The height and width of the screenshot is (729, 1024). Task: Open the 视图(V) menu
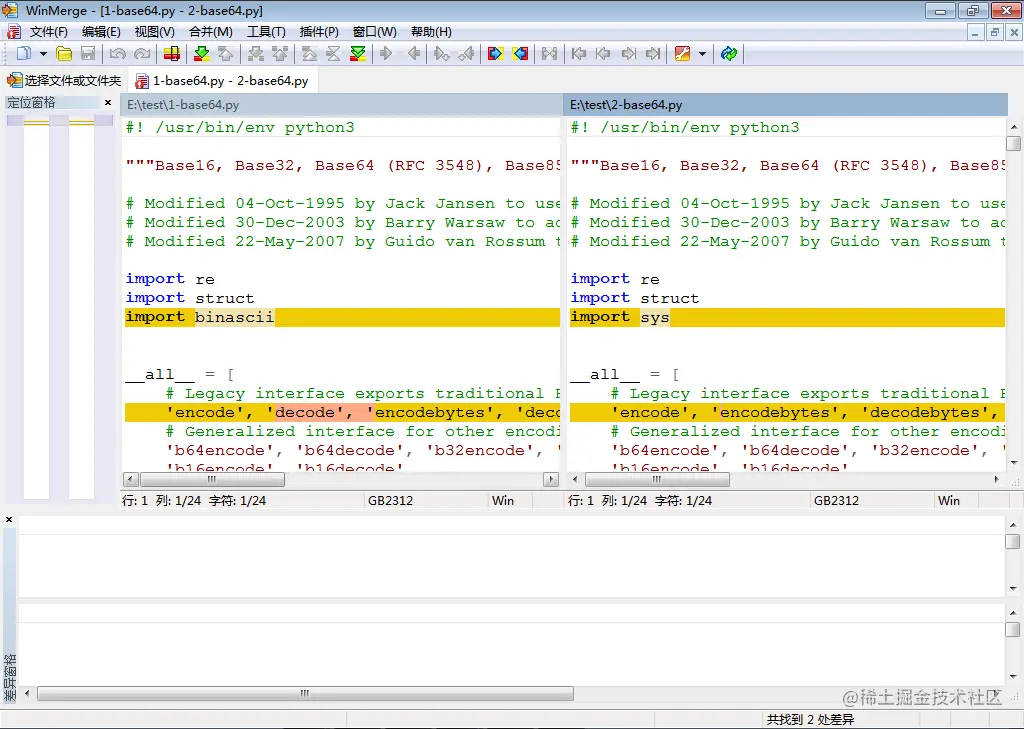click(x=155, y=32)
